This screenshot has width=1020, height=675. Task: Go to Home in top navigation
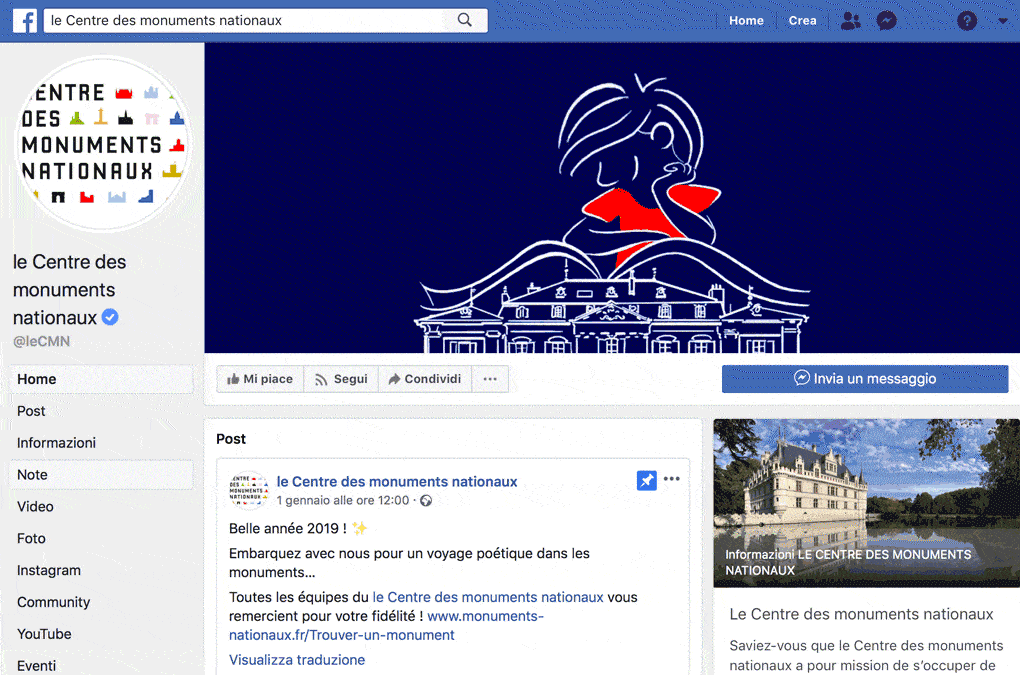coord(746,21)
